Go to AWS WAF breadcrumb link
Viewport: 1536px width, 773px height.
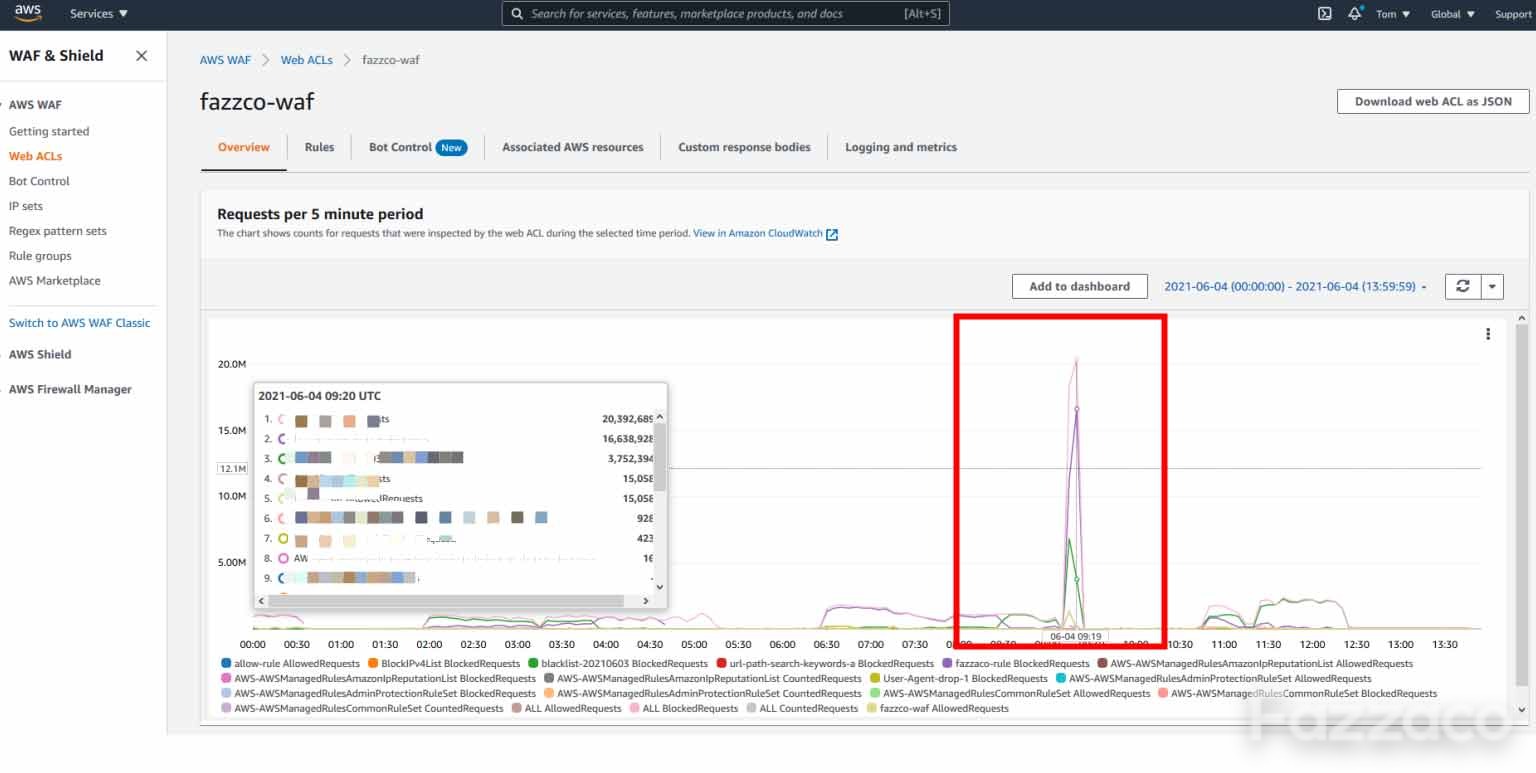(225, 60)
